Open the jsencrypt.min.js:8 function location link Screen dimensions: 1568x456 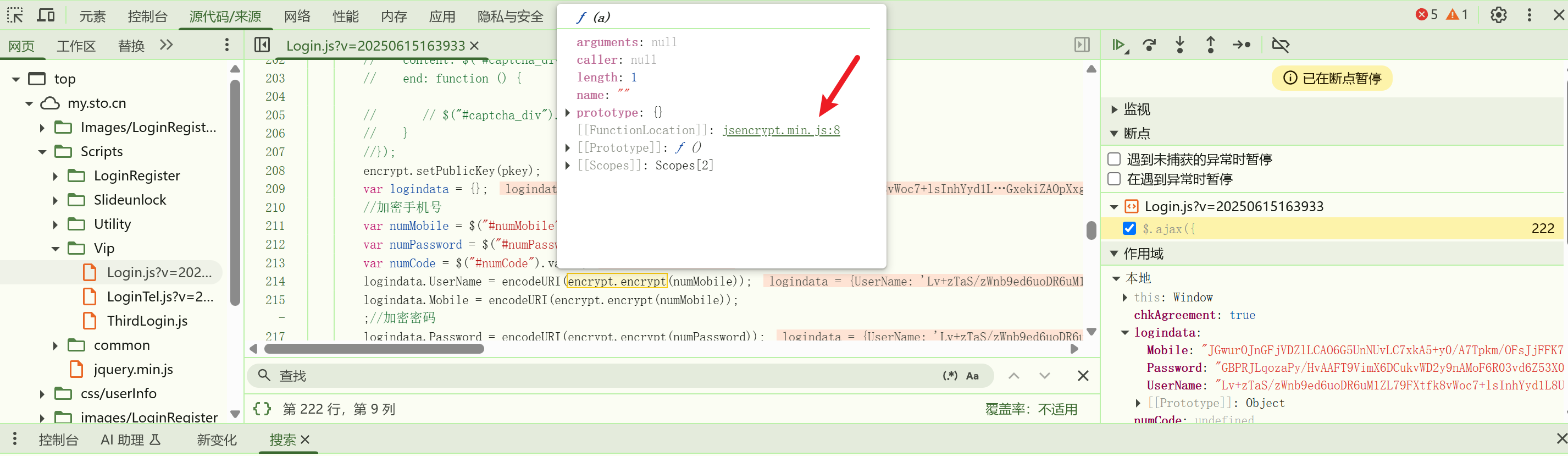click(x=781, y=130)
